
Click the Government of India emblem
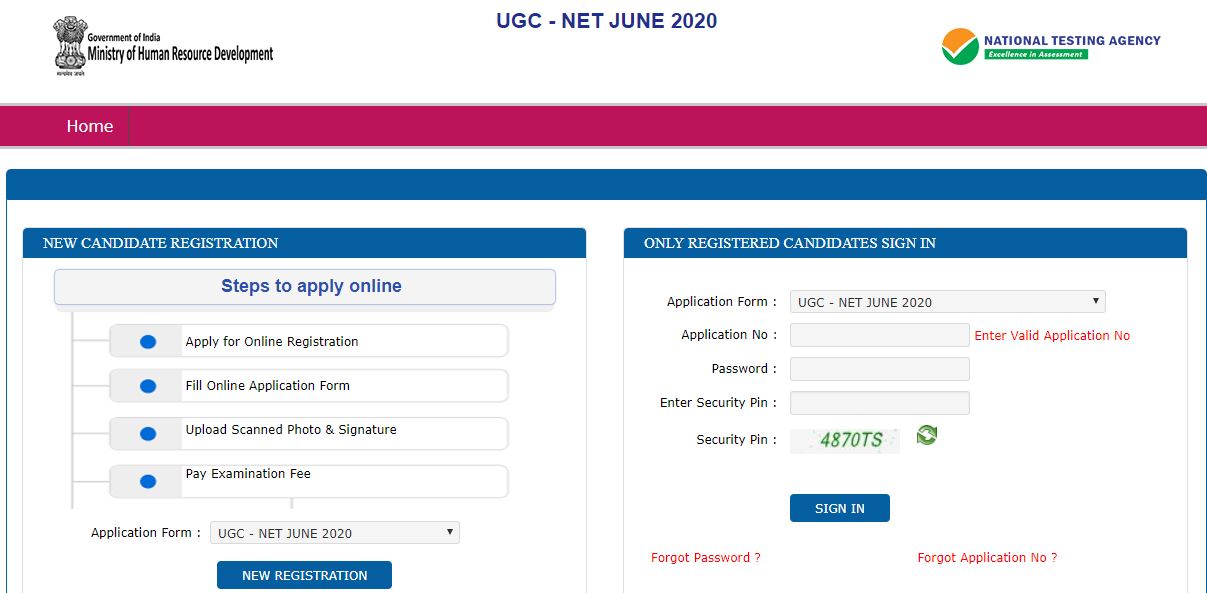[68, 44]
